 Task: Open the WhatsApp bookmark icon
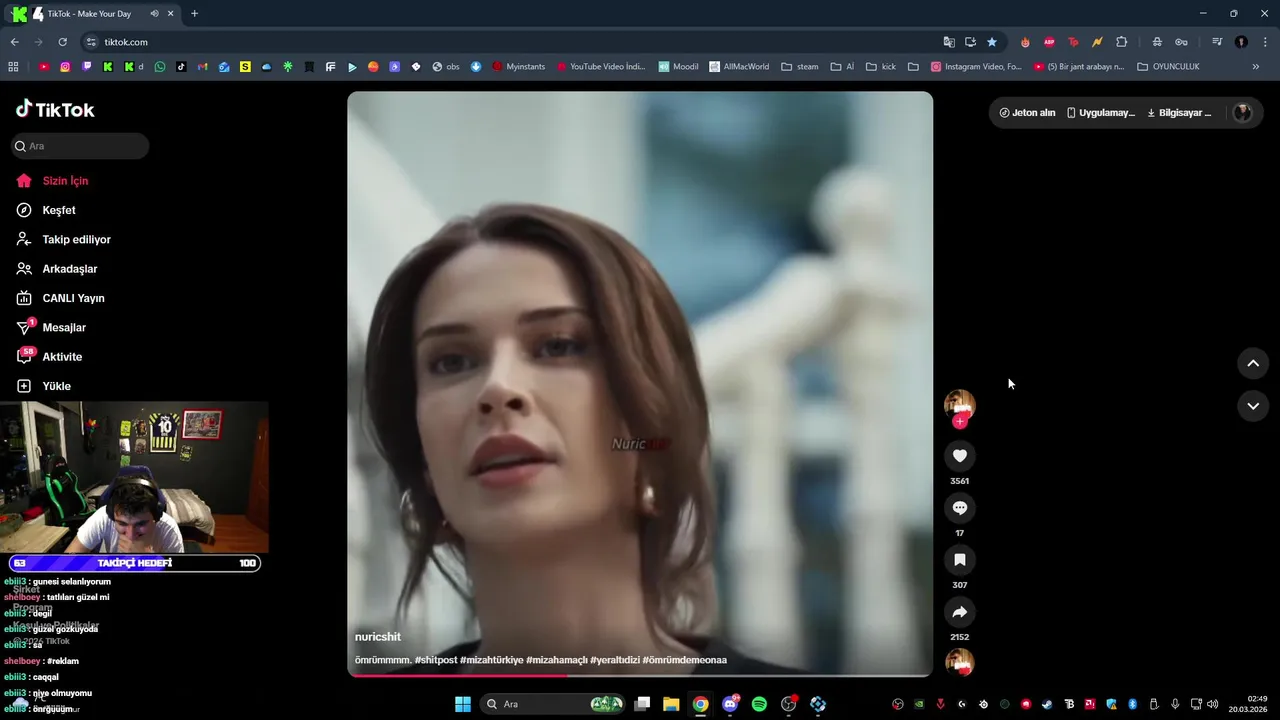click(160, 67)
